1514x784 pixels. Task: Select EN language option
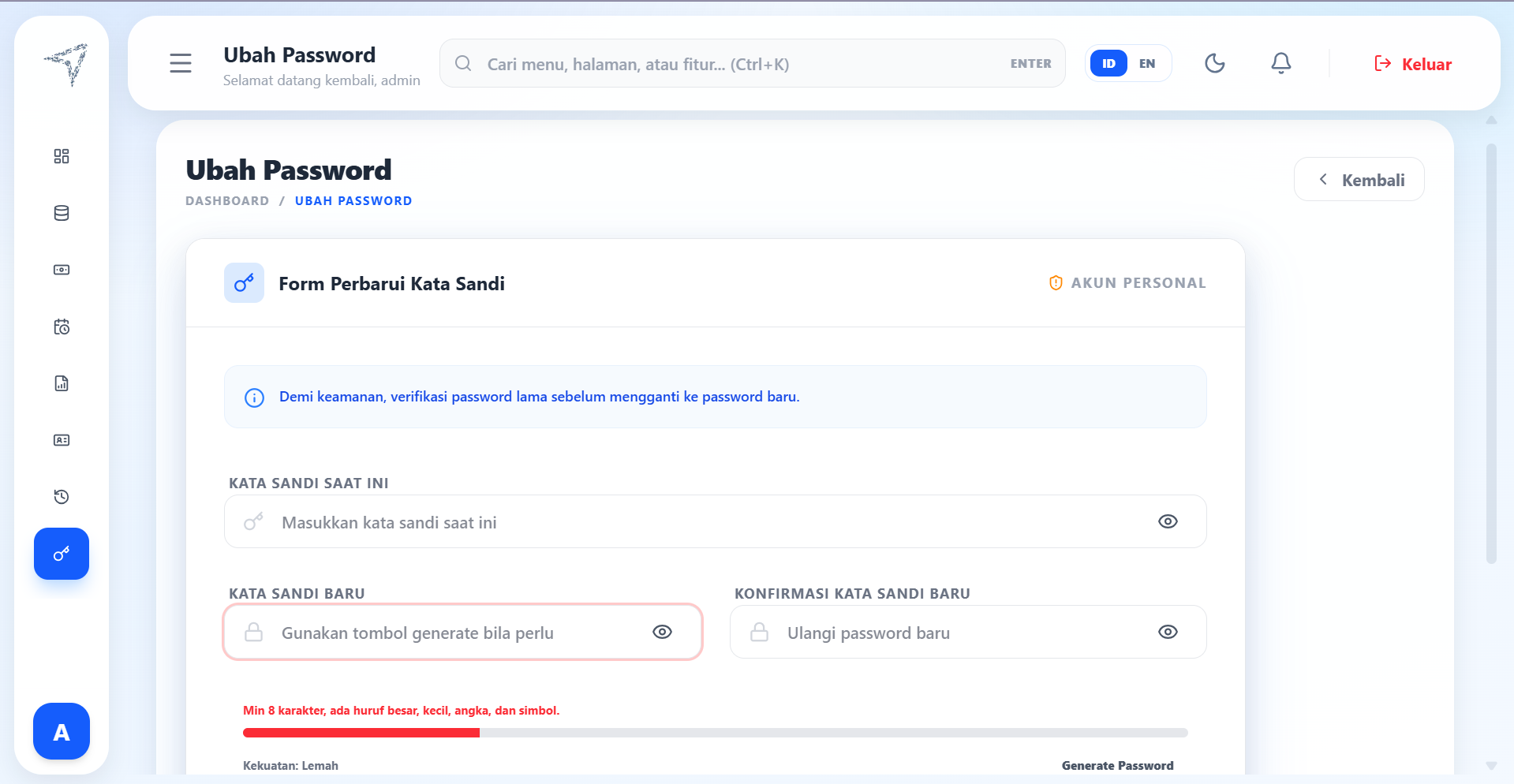click(x=1147, y=63)
